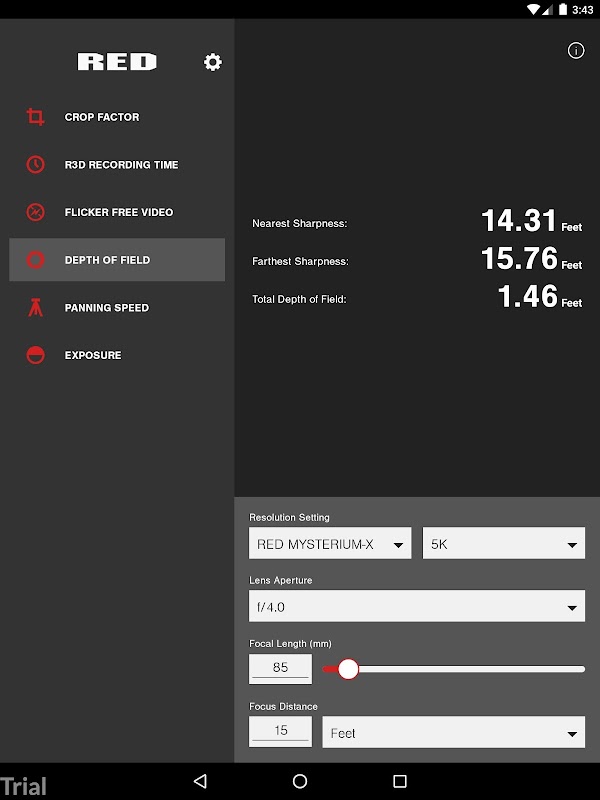The image size is (600, 800).
Task: Expand the f/4.0 Lens Aperture dropdown
Action: click(x=417, y=606)
